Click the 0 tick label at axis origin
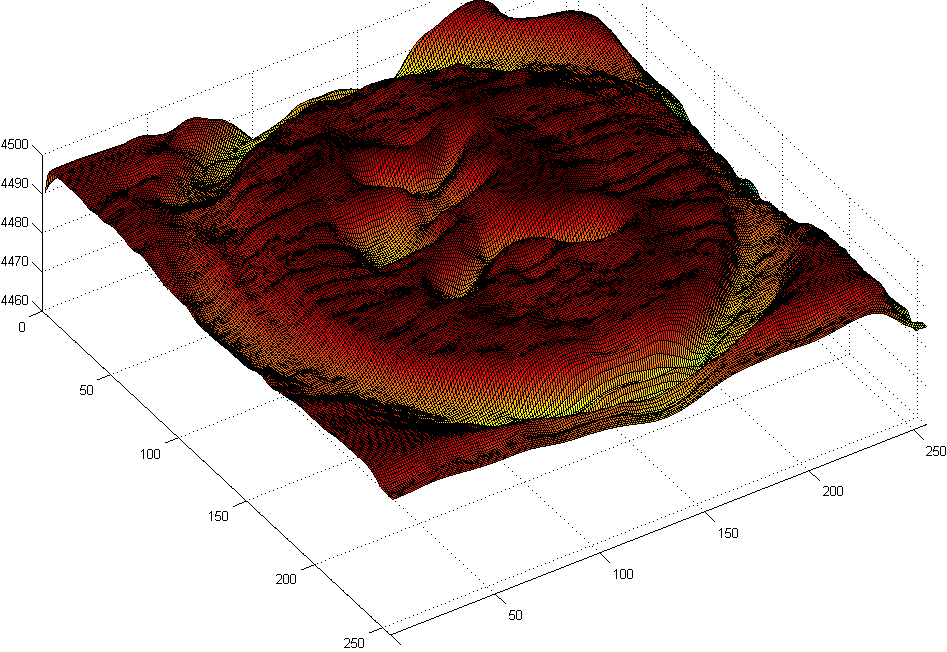 24,325
